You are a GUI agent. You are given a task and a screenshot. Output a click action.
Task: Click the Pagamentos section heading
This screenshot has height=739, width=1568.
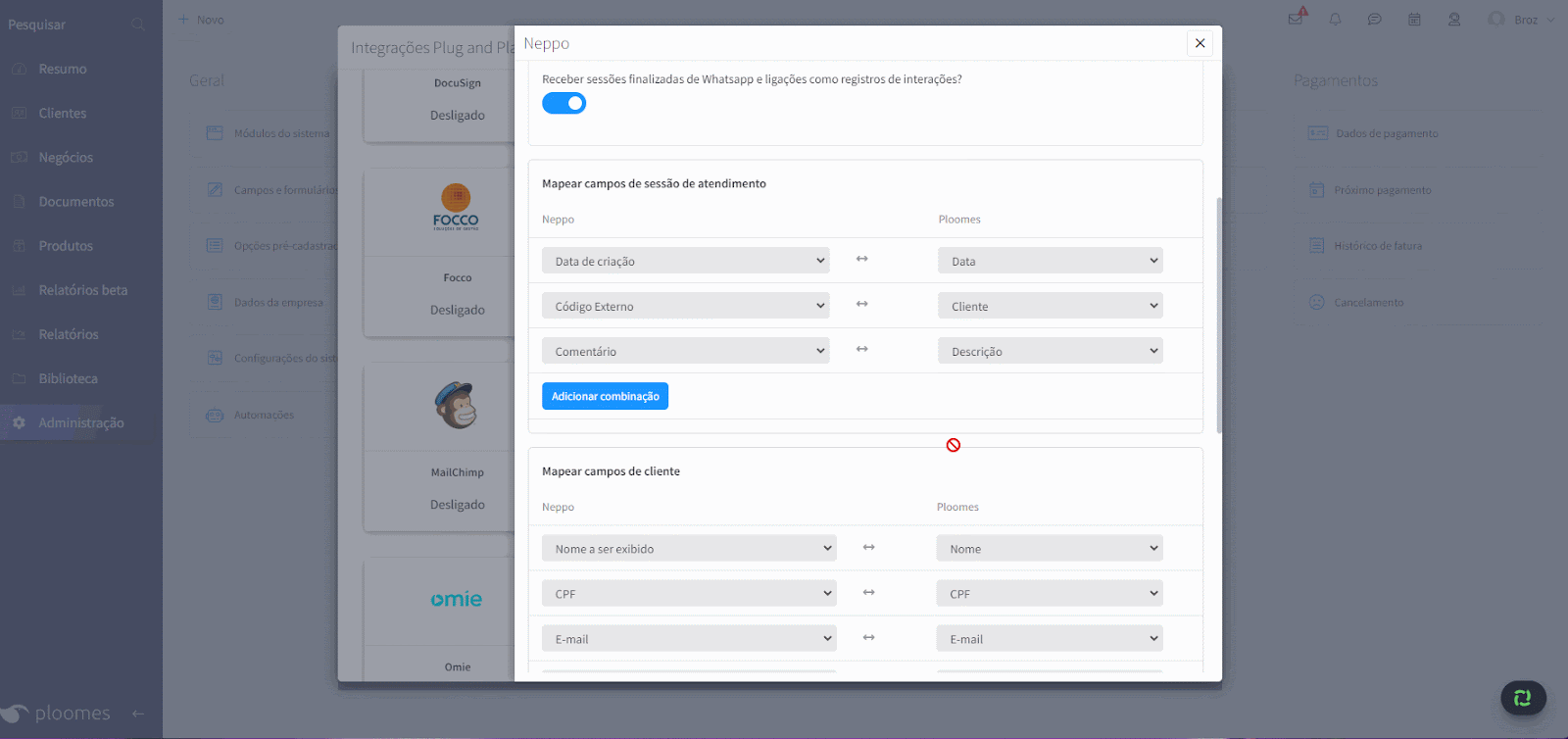coord(1336,80)
